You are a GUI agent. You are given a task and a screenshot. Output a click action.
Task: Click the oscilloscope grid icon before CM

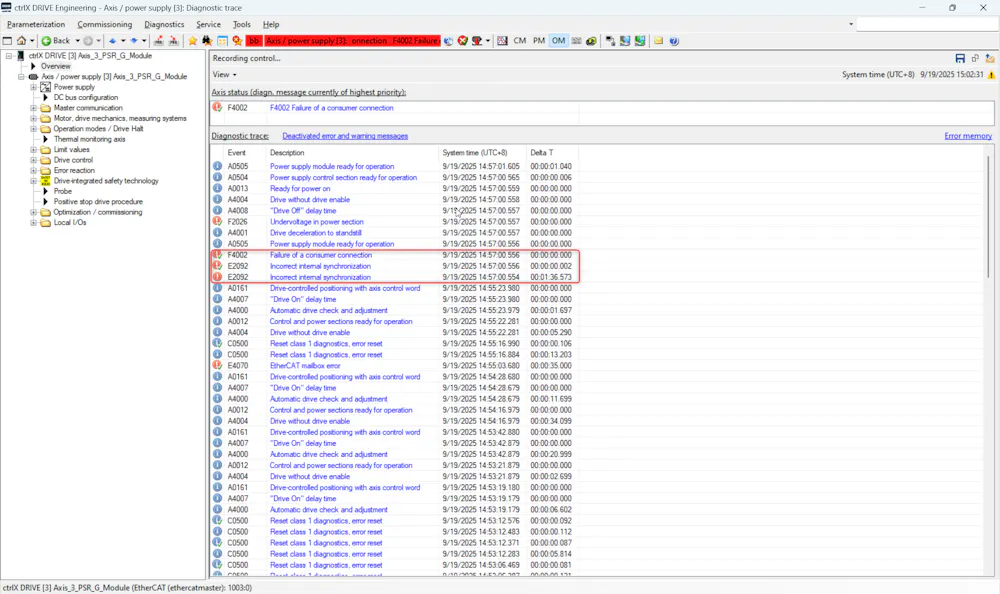[x=503, y=41]
